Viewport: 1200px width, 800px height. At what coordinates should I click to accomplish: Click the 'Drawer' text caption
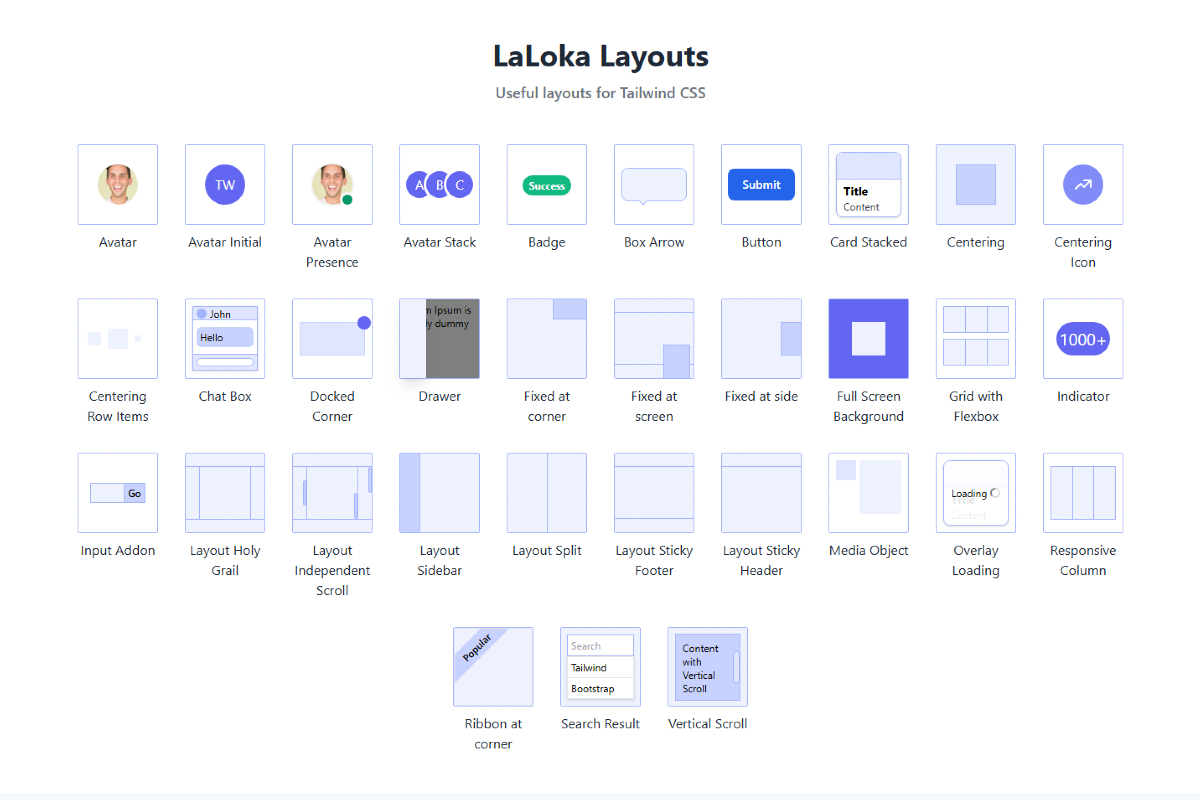439,396
